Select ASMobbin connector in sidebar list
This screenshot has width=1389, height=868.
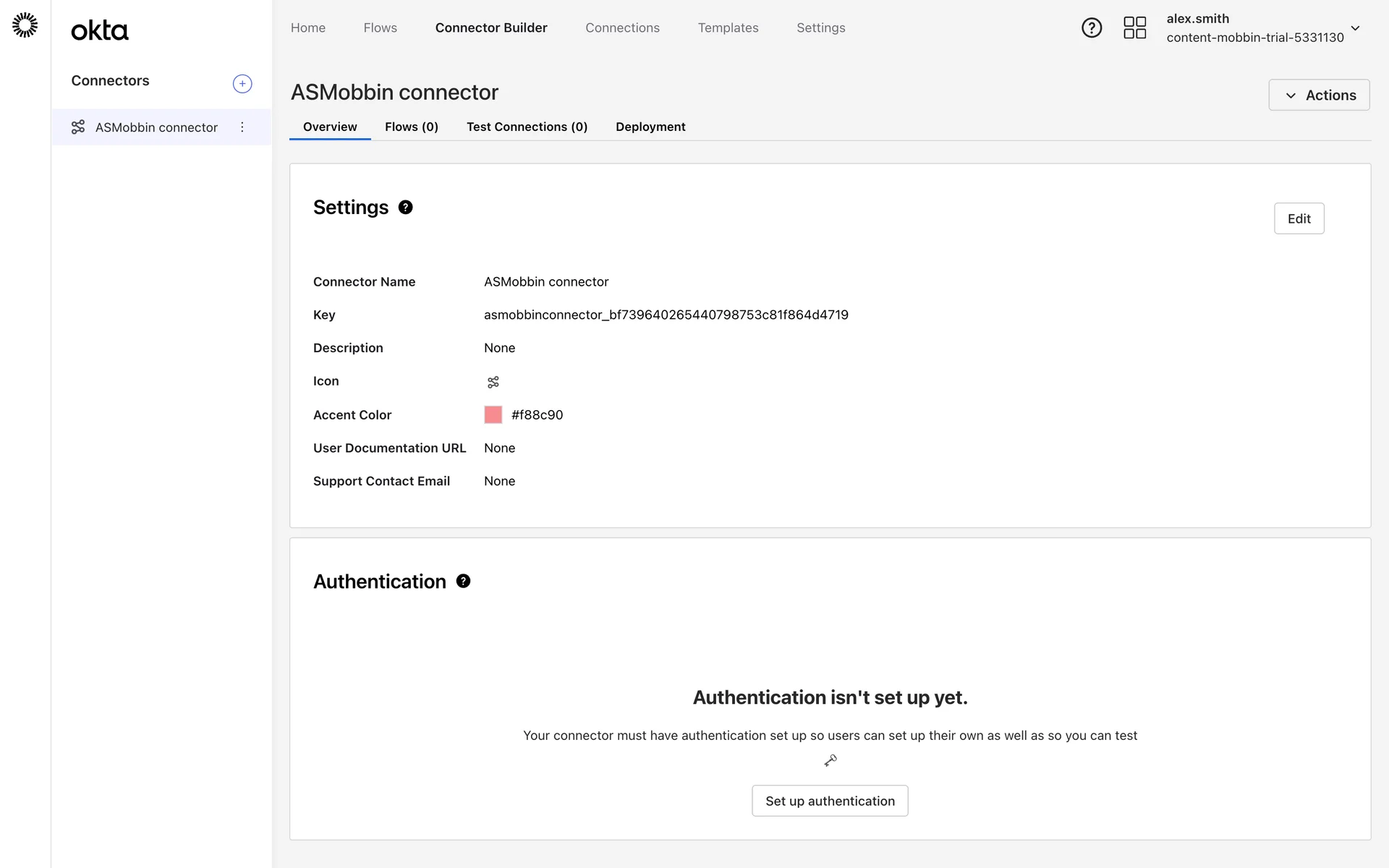point(156,128)
